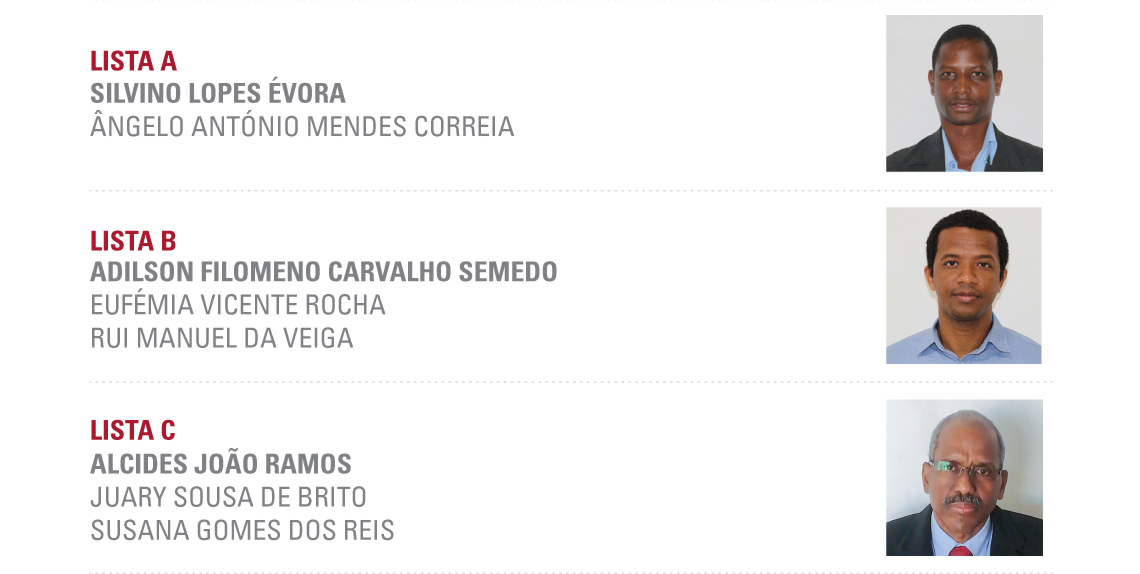Click the name Juary Sousa de Brito
Image resolution: width=1140 pixels, height=574 pixels.
(x=228, y=497)
